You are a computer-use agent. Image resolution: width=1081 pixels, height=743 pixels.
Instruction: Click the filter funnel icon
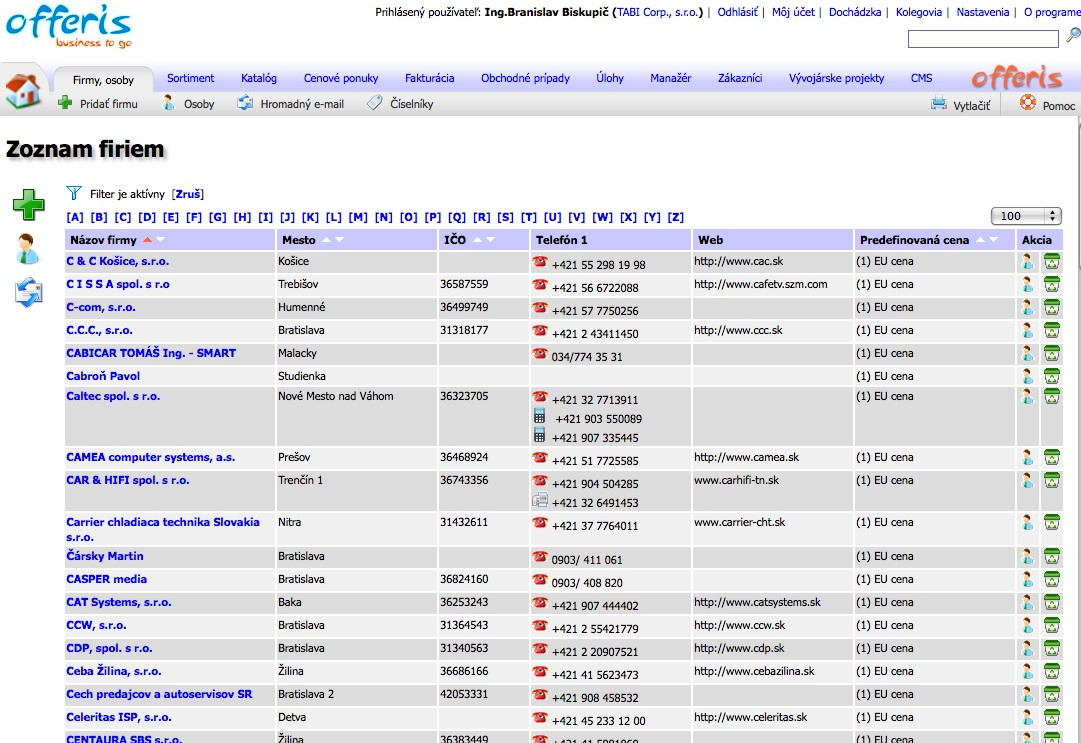pyautogui.click(x=74, y=193)
